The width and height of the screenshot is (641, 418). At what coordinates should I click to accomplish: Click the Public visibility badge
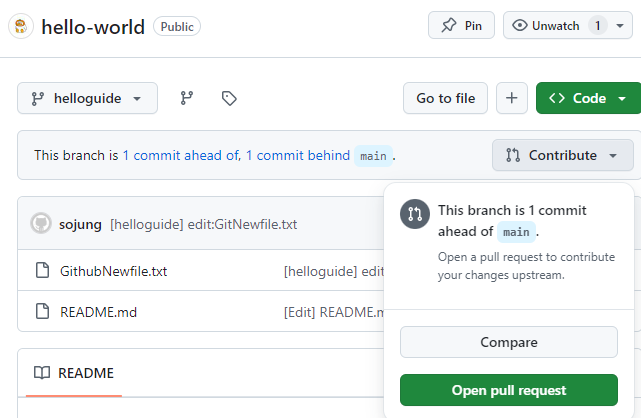177,27
